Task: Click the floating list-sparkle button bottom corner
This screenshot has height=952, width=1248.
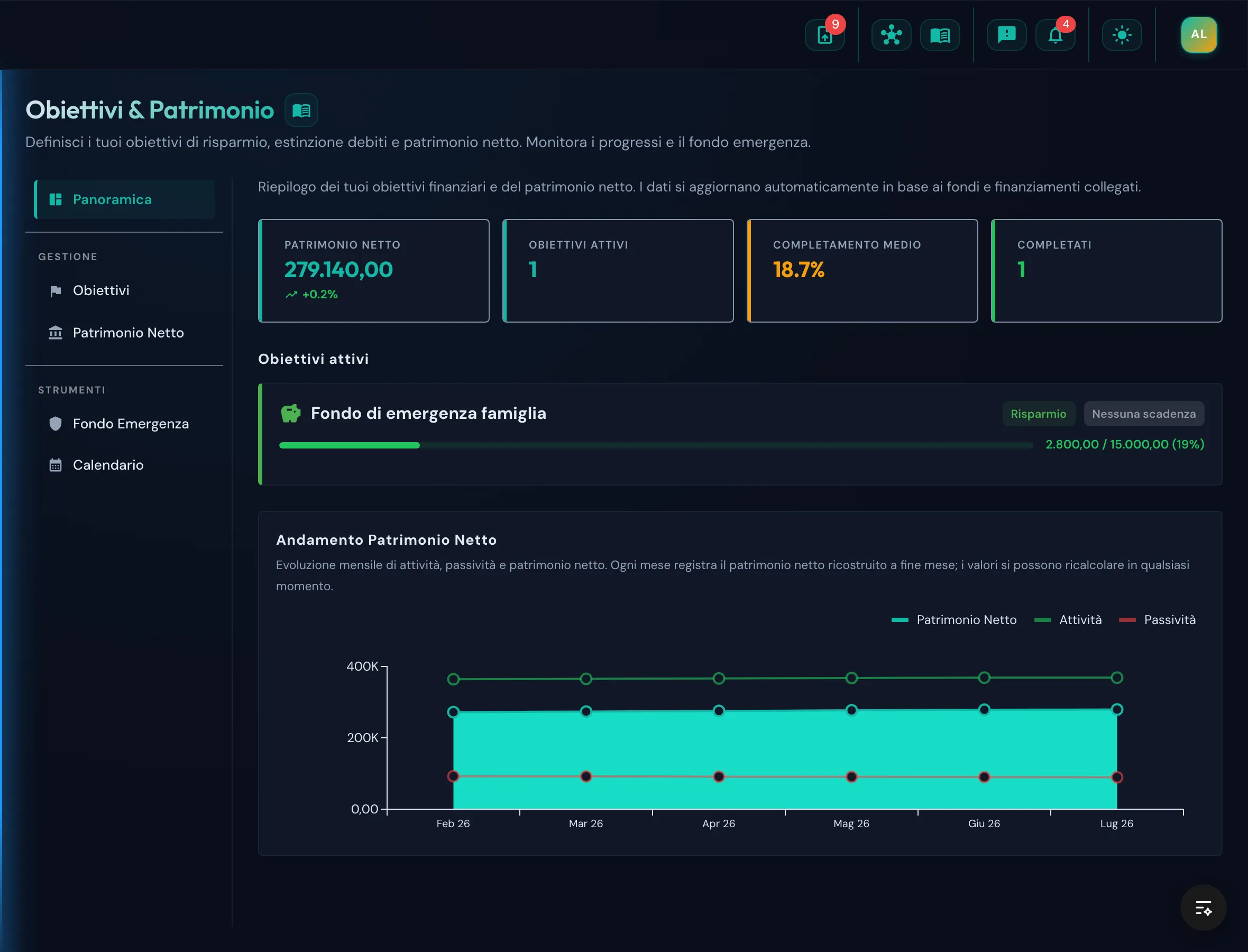Action: (1203, 908)
